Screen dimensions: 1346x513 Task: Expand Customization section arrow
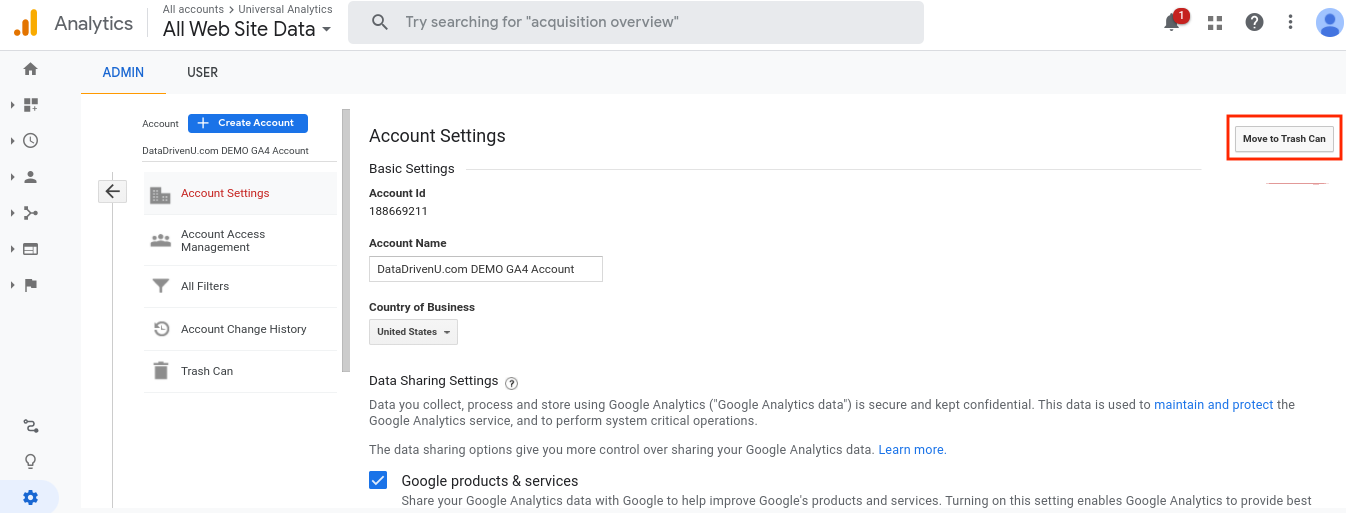click(12, 105)
